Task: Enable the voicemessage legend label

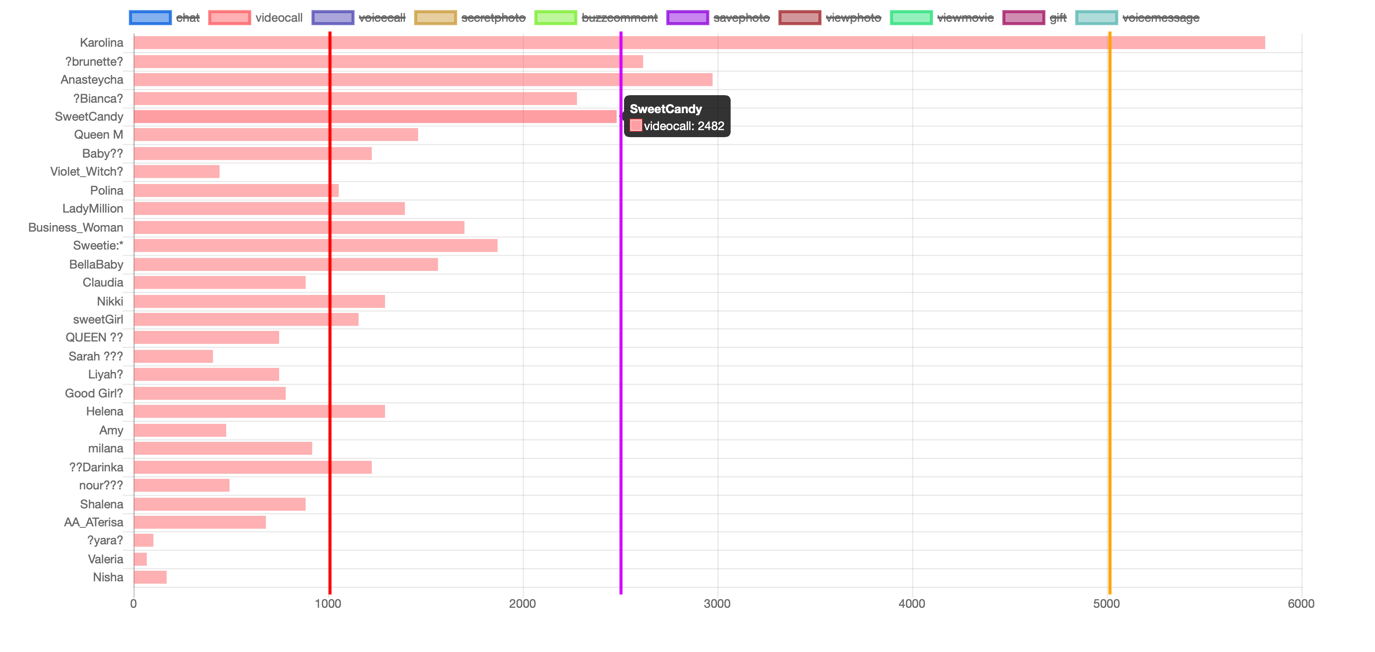Action: pyautogui.click(x=1161, y=17)
